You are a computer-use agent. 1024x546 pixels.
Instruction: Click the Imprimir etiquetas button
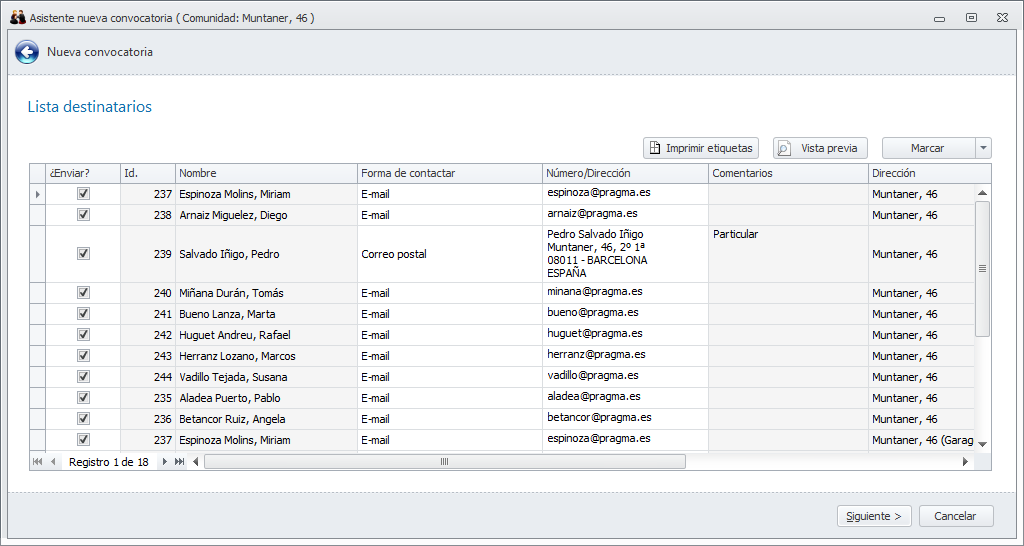point(701,148)
